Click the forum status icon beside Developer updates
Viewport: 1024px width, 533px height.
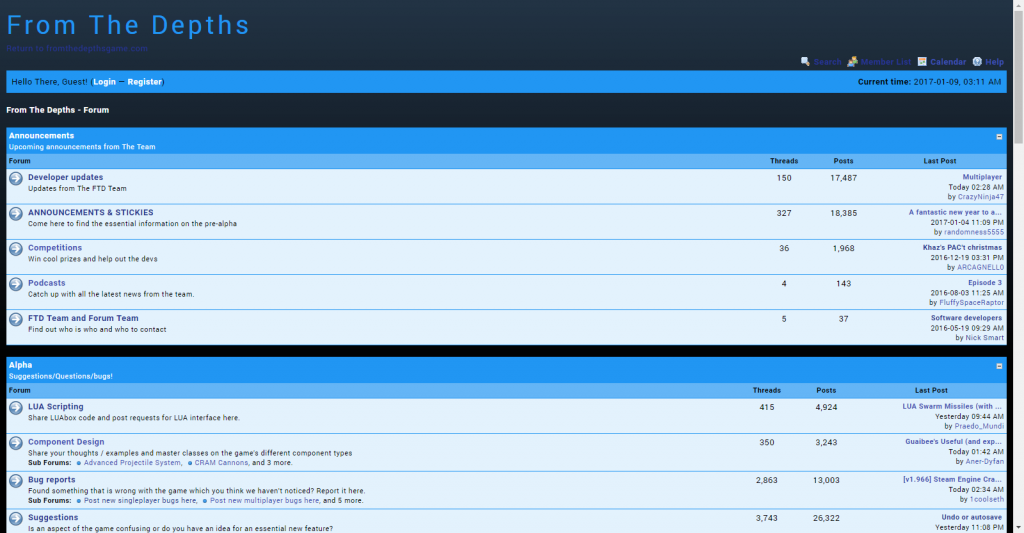pos(16,178)
